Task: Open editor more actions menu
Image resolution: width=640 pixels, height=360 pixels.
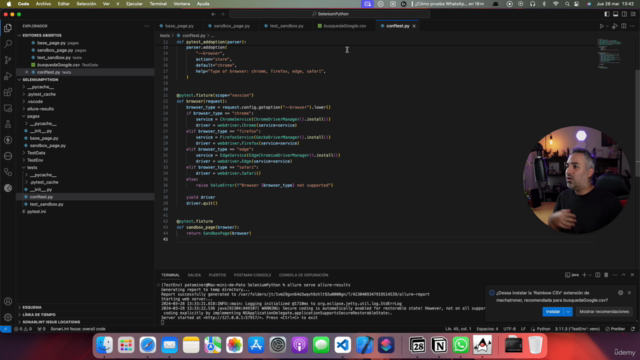Action: tap(632, 26)
